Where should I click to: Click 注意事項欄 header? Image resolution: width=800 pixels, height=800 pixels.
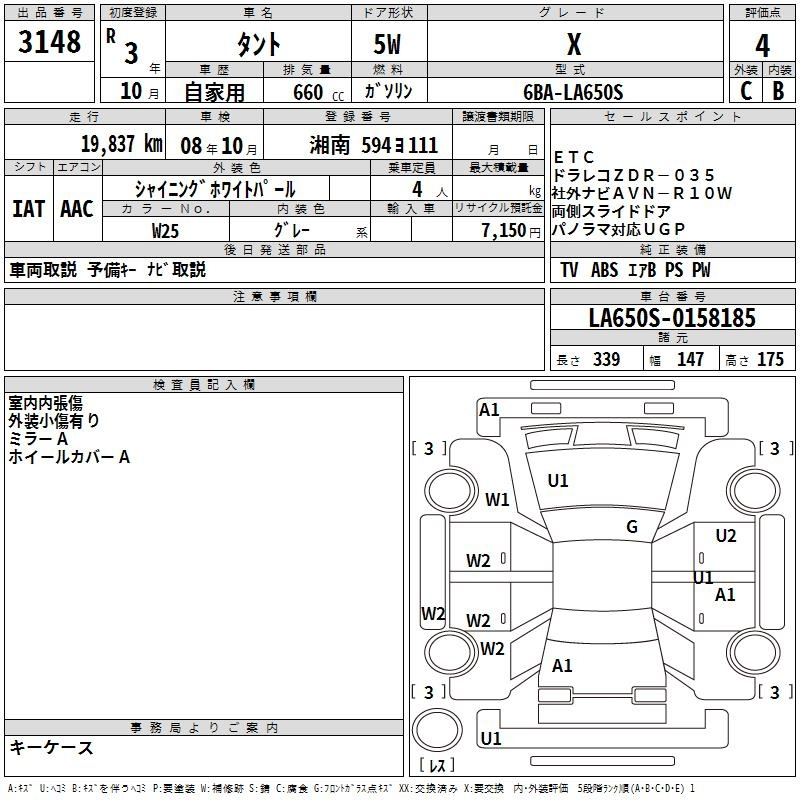coord(274,296)
